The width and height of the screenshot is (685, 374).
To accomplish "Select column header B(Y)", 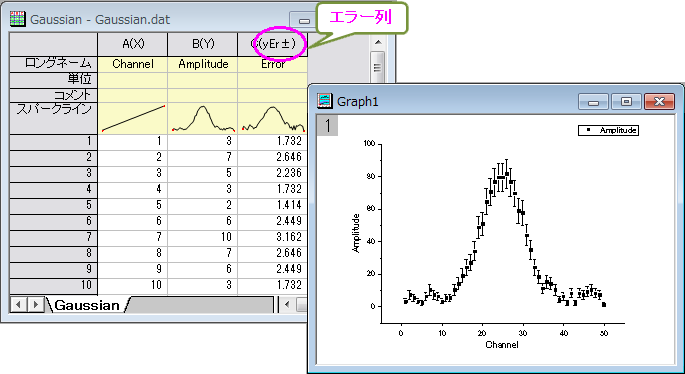I will point(203,44).
